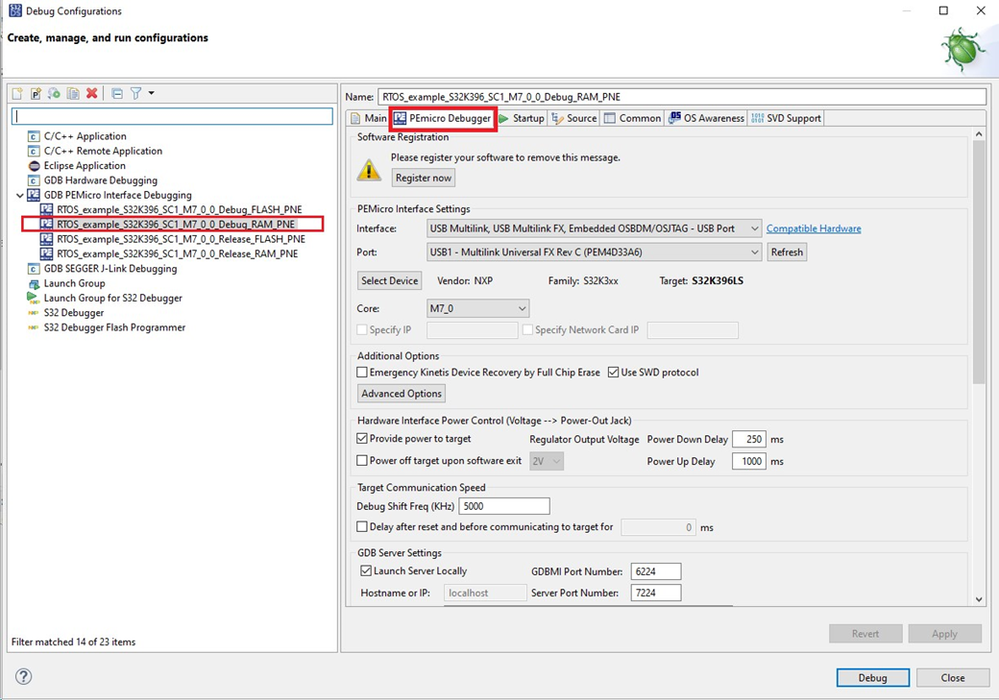Click Power Down Delay field
Image resolution: width=999 pixels, height=700 pixels.
[x=749, y=439]
